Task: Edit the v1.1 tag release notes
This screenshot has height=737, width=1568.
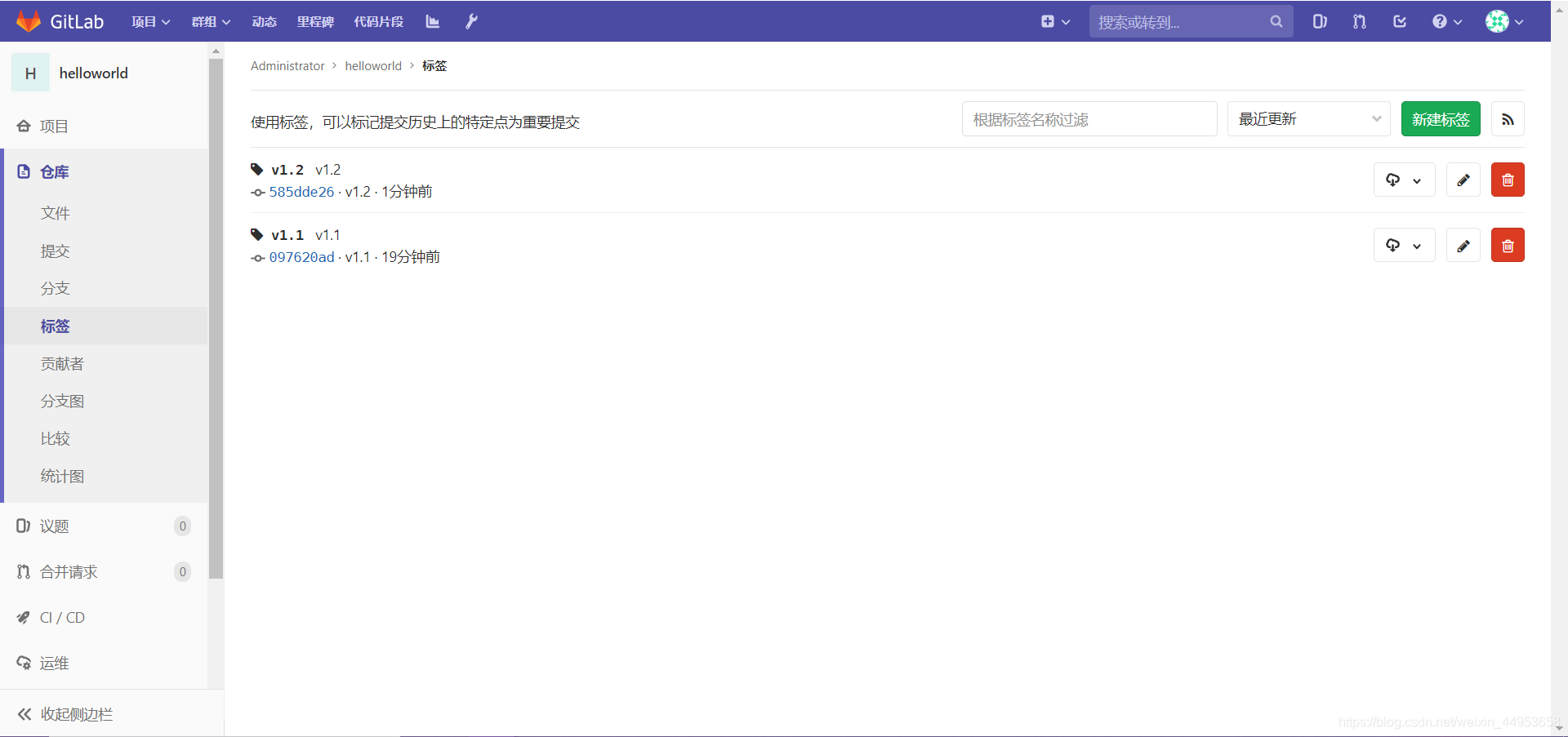Action: [1463, 245]
